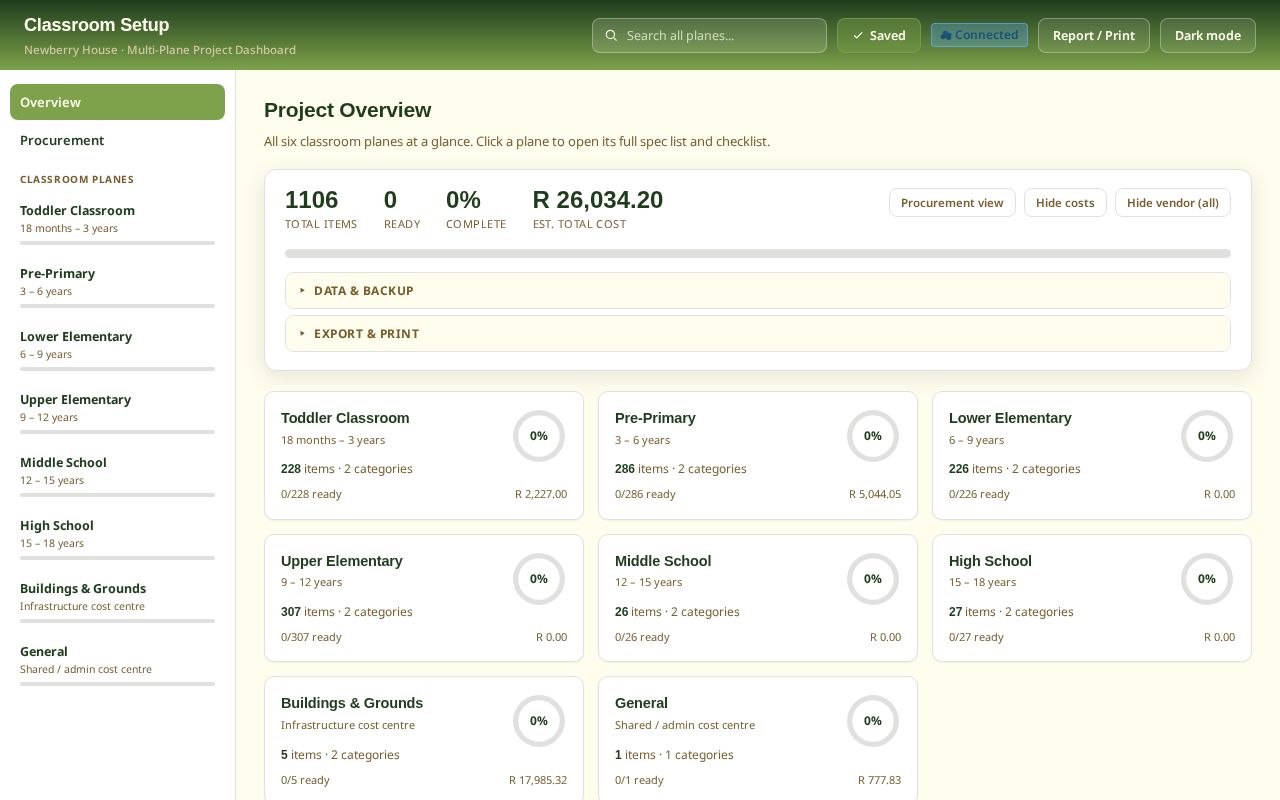Click the 0 Ready statistic
This screenshot has width=1280, height=800.
402,209
